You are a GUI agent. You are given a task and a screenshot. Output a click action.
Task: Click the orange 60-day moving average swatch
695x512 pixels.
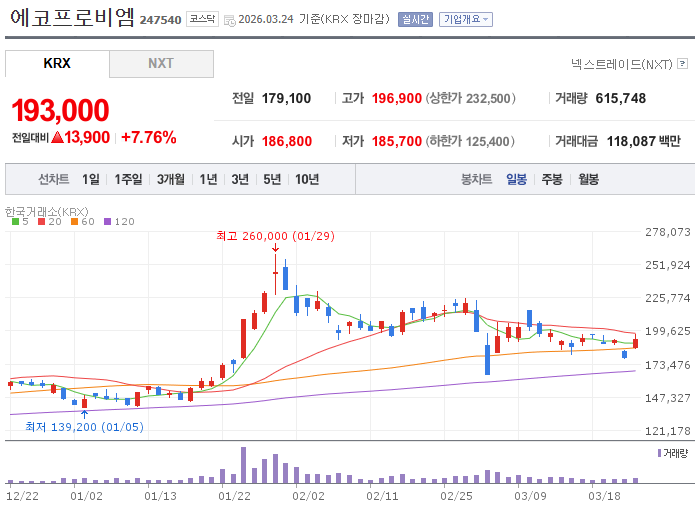pos(74,222)
